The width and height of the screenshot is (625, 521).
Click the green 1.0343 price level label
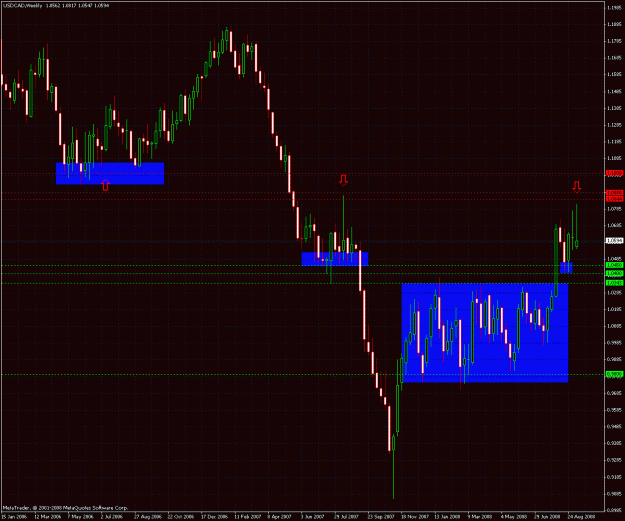point(614,283)
